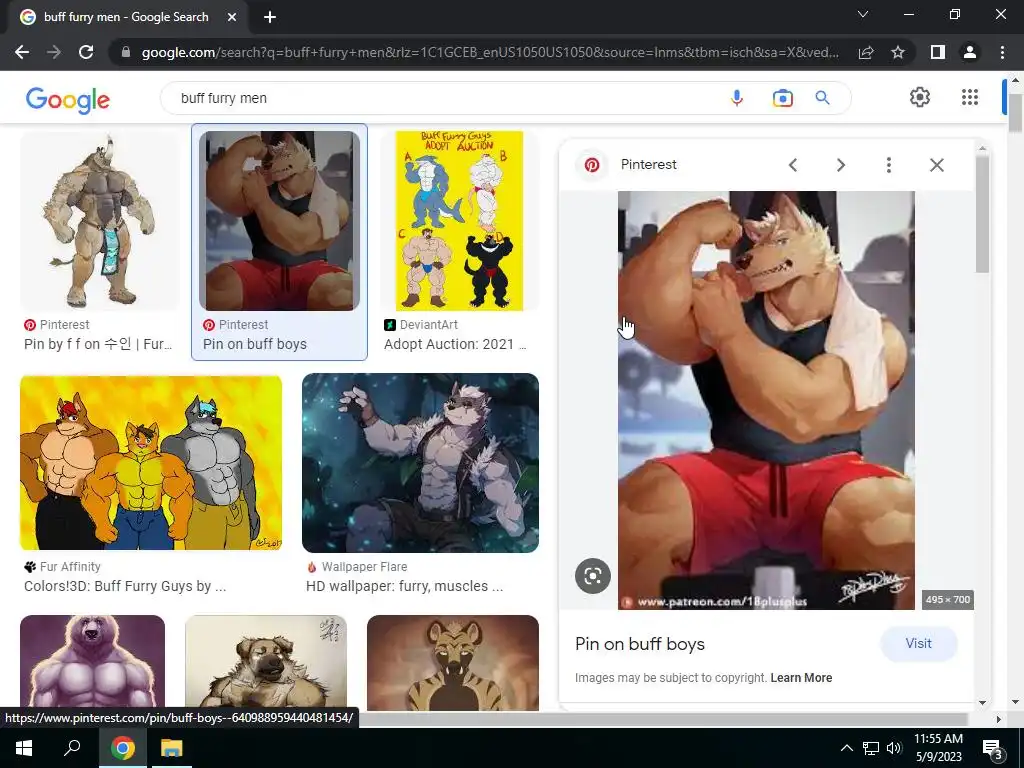
Task: Click the large preview image
Action: pyautogui.click(x=766, y=400)
